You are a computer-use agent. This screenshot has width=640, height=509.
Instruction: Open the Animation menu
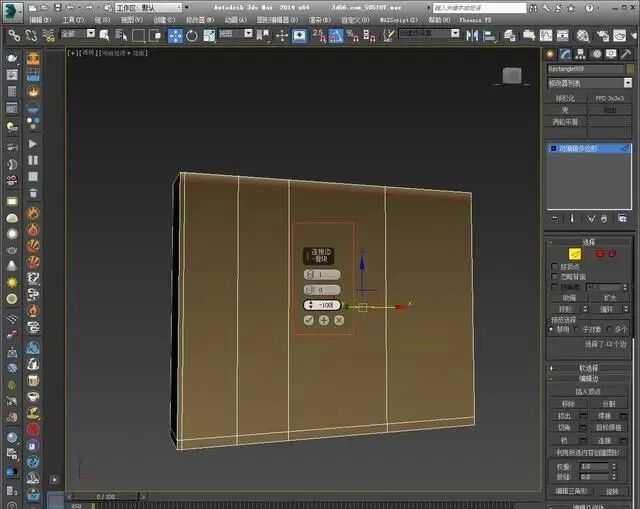click(x=236, y=20)
